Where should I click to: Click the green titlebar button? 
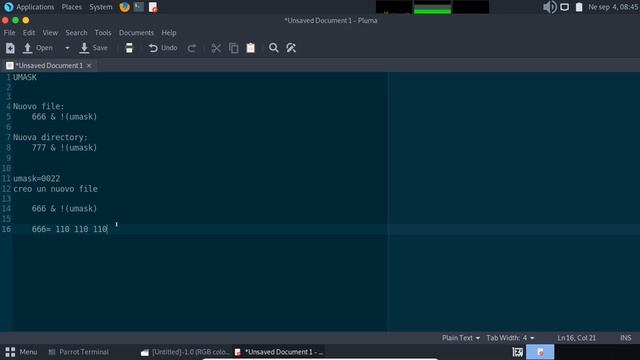coord(16,20)
